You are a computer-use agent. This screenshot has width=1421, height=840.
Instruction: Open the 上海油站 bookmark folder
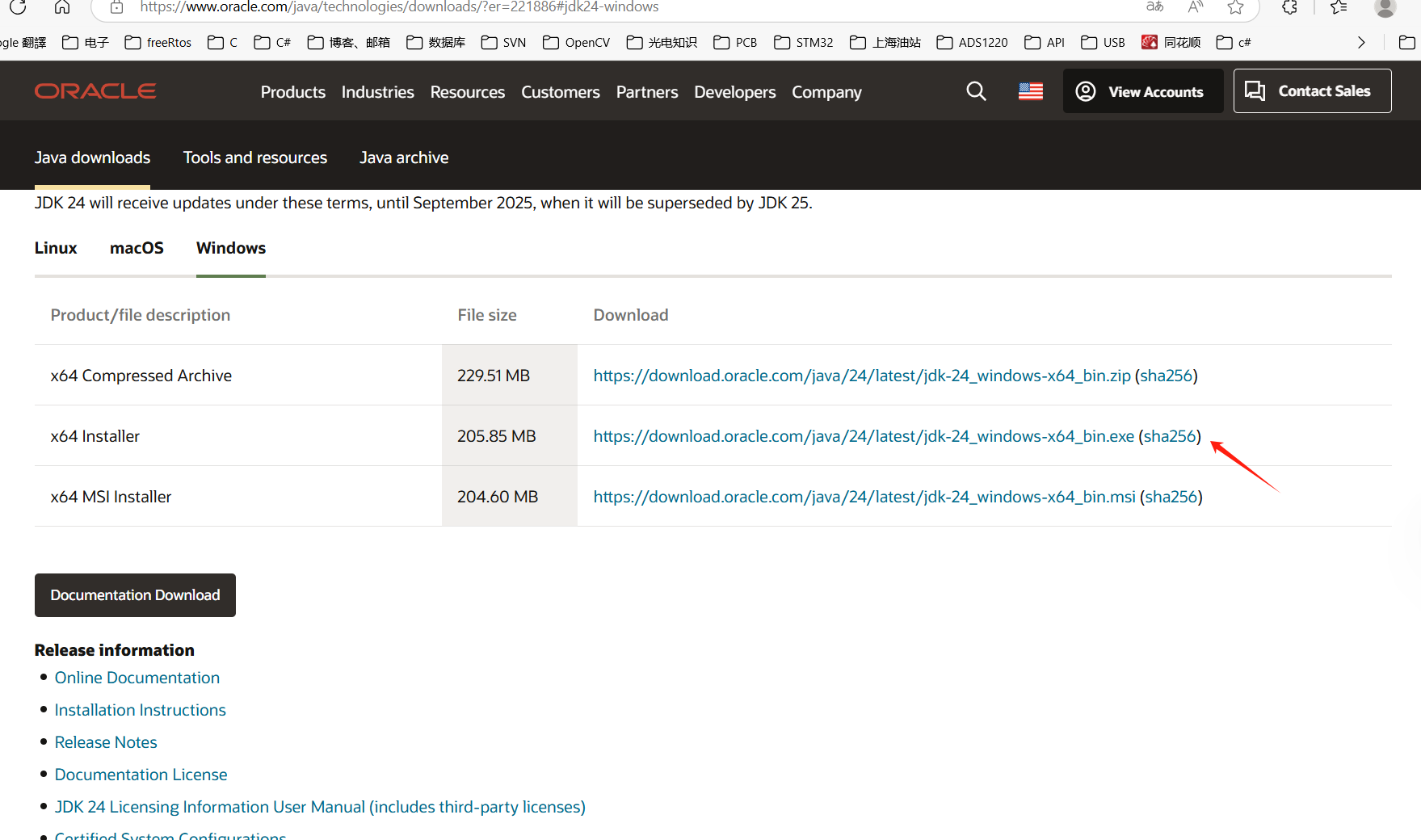(x=885, y=42)
